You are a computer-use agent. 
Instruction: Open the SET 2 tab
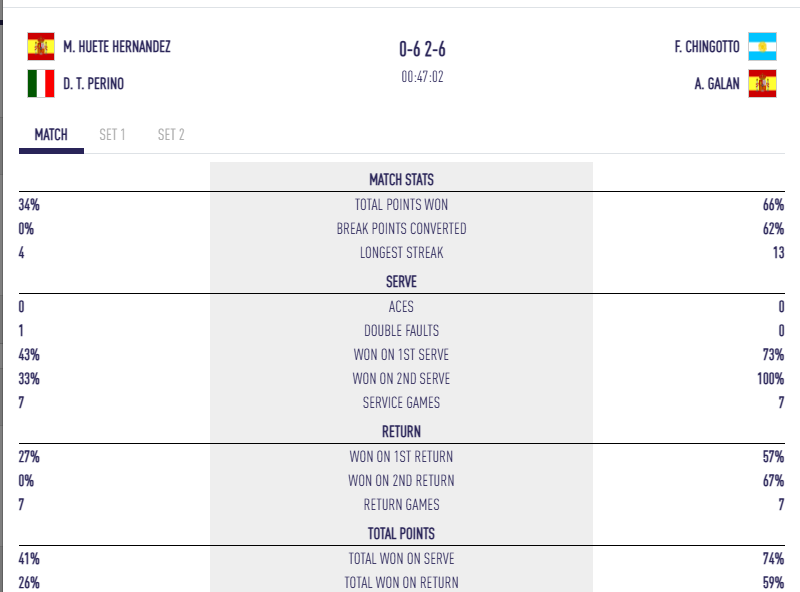[x=171, y=135]
